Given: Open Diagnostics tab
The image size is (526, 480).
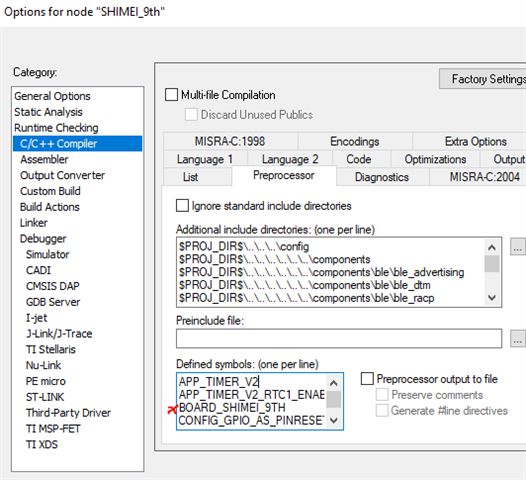Looking at the screenshot, I should (382, 177).
